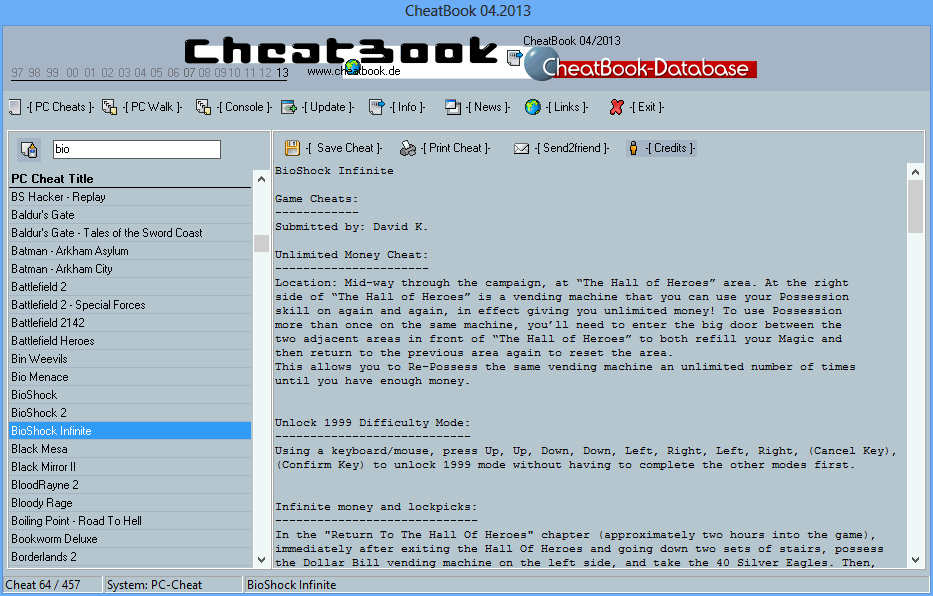Open the -[ Links ]- menu item
Screen dimensions: 933x596
pos(566,107)
